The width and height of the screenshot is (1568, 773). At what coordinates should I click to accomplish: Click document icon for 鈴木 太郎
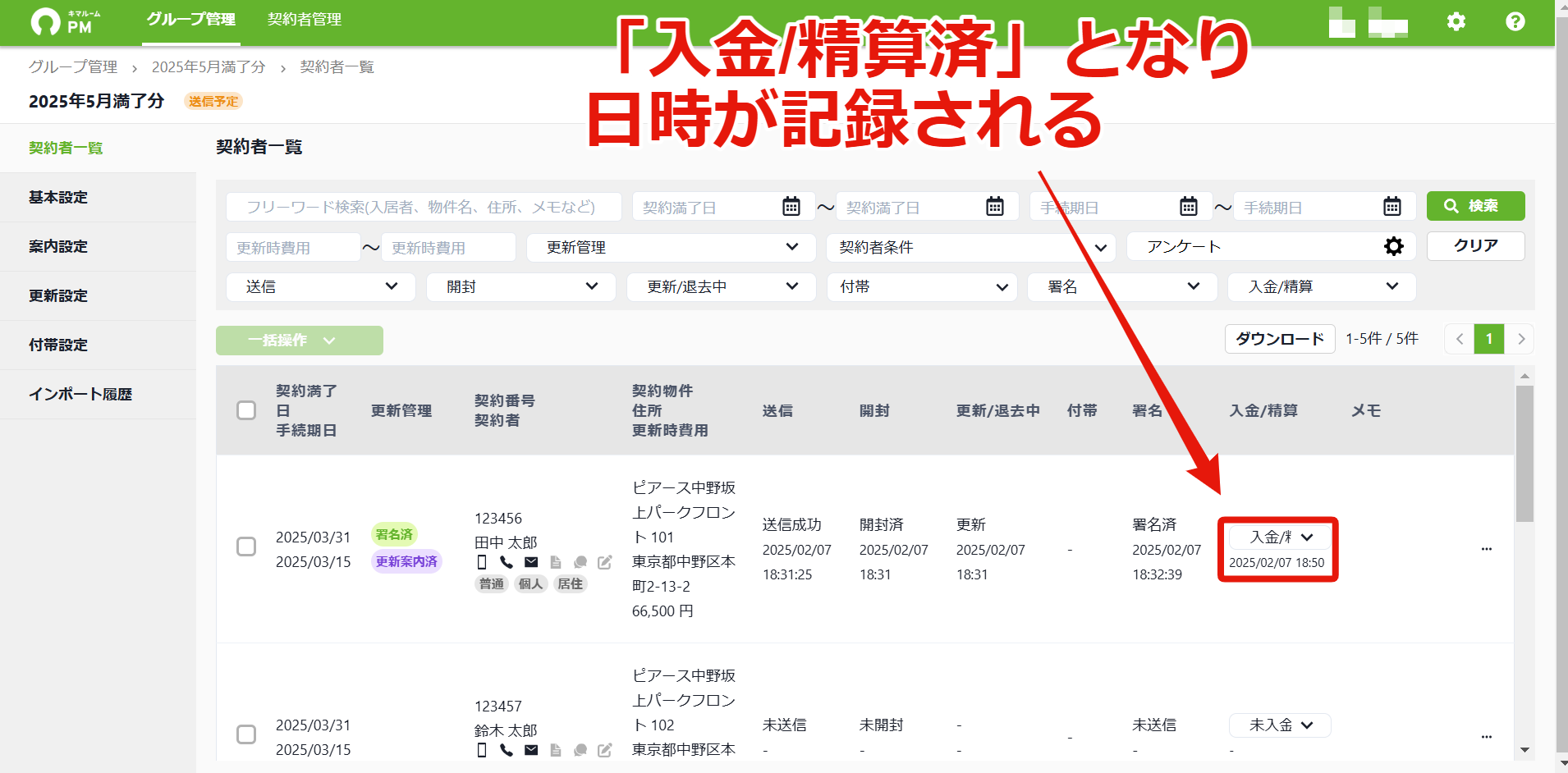[x=556, y=750]
